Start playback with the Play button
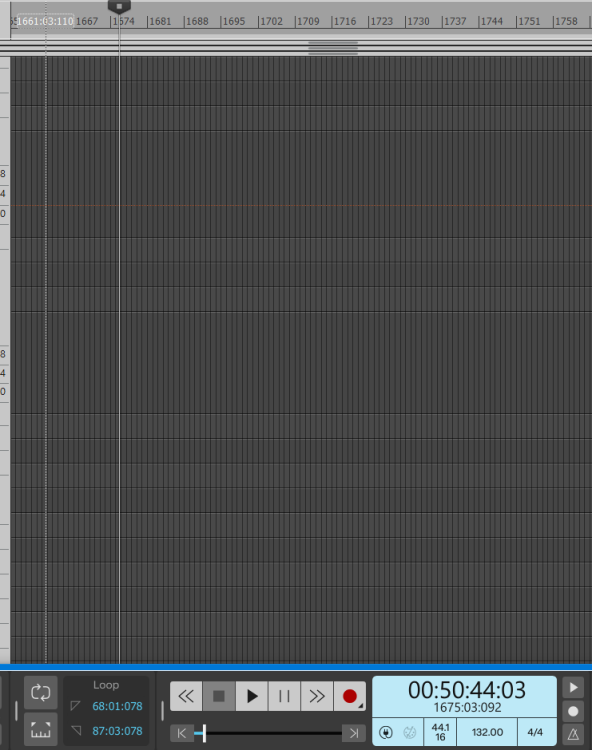 (x=252, y=696)
